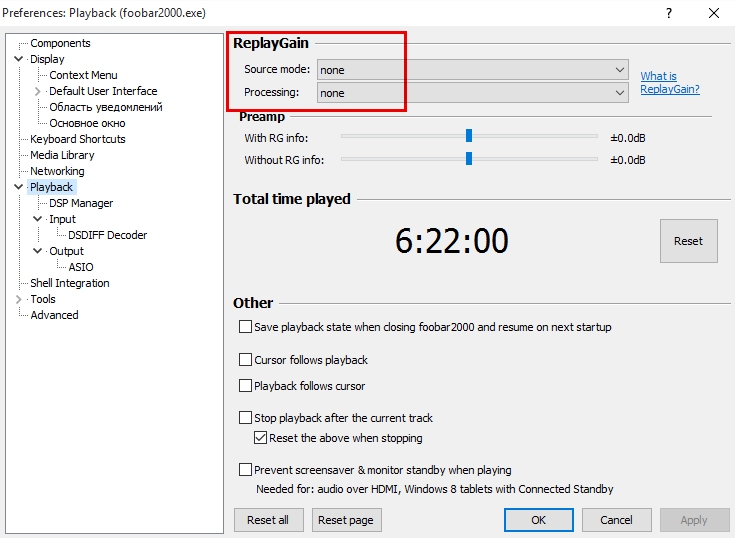Click the title bar help question mark
This screenshot has width=735, height=538.
pyautogui.click(x=667, y=13)
